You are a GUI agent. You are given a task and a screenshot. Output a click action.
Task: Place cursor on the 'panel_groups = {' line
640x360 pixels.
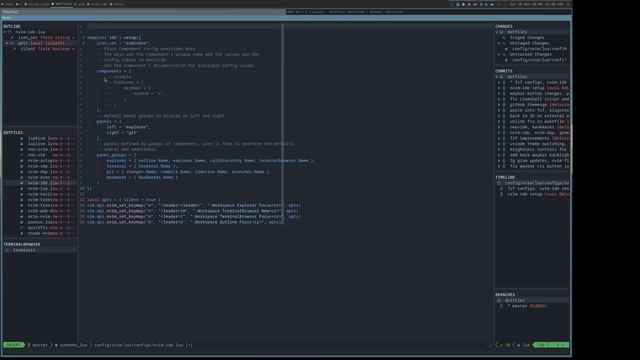click(x=116, y=155)
